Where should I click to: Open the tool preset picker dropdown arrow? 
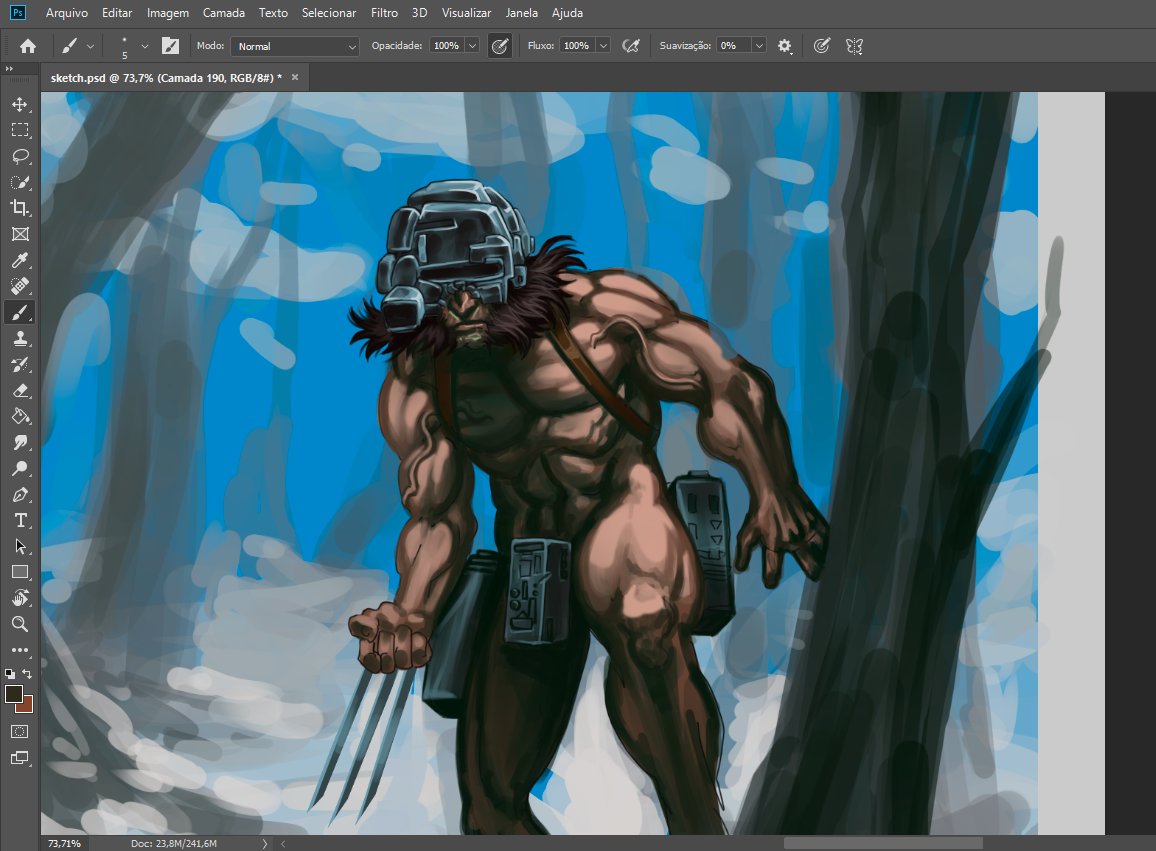90,46
